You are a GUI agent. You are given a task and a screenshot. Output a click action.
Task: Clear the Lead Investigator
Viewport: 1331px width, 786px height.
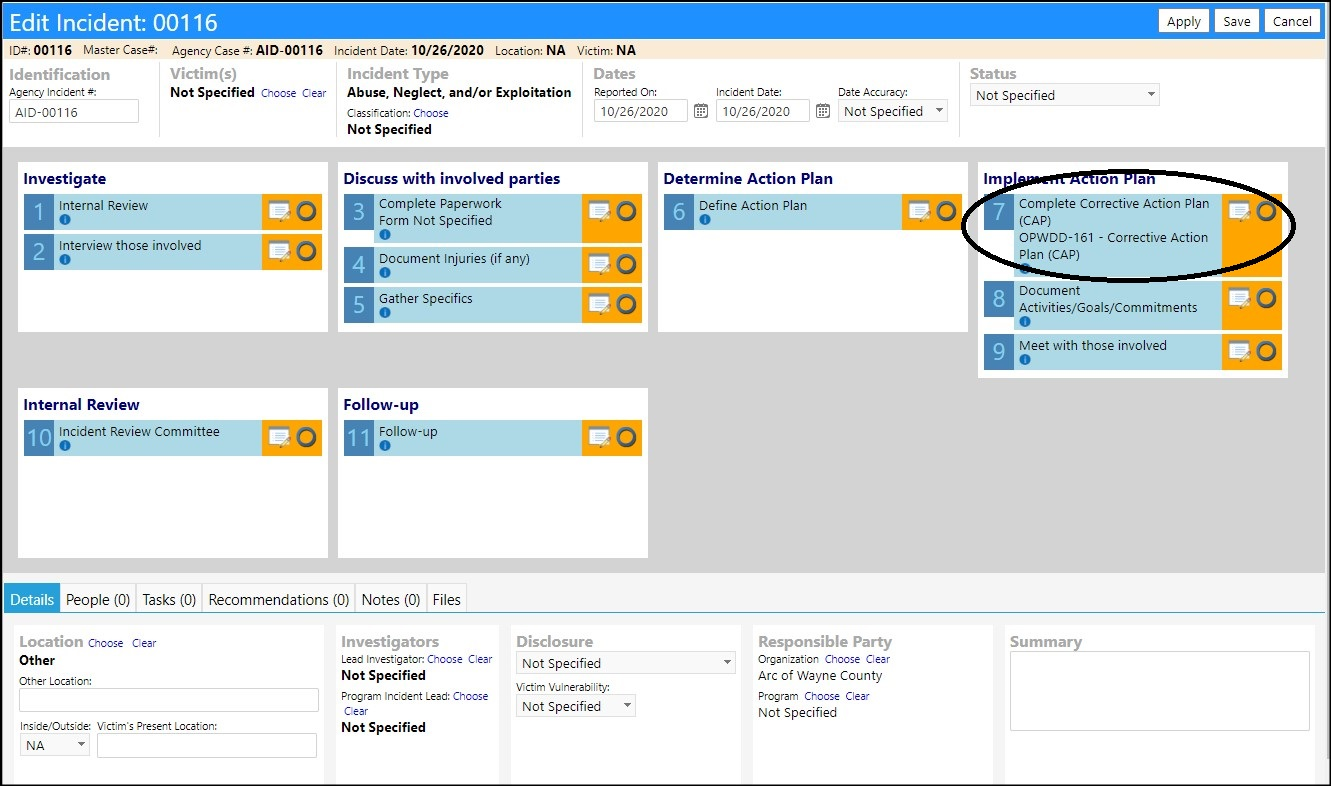(x=480, y=659)
